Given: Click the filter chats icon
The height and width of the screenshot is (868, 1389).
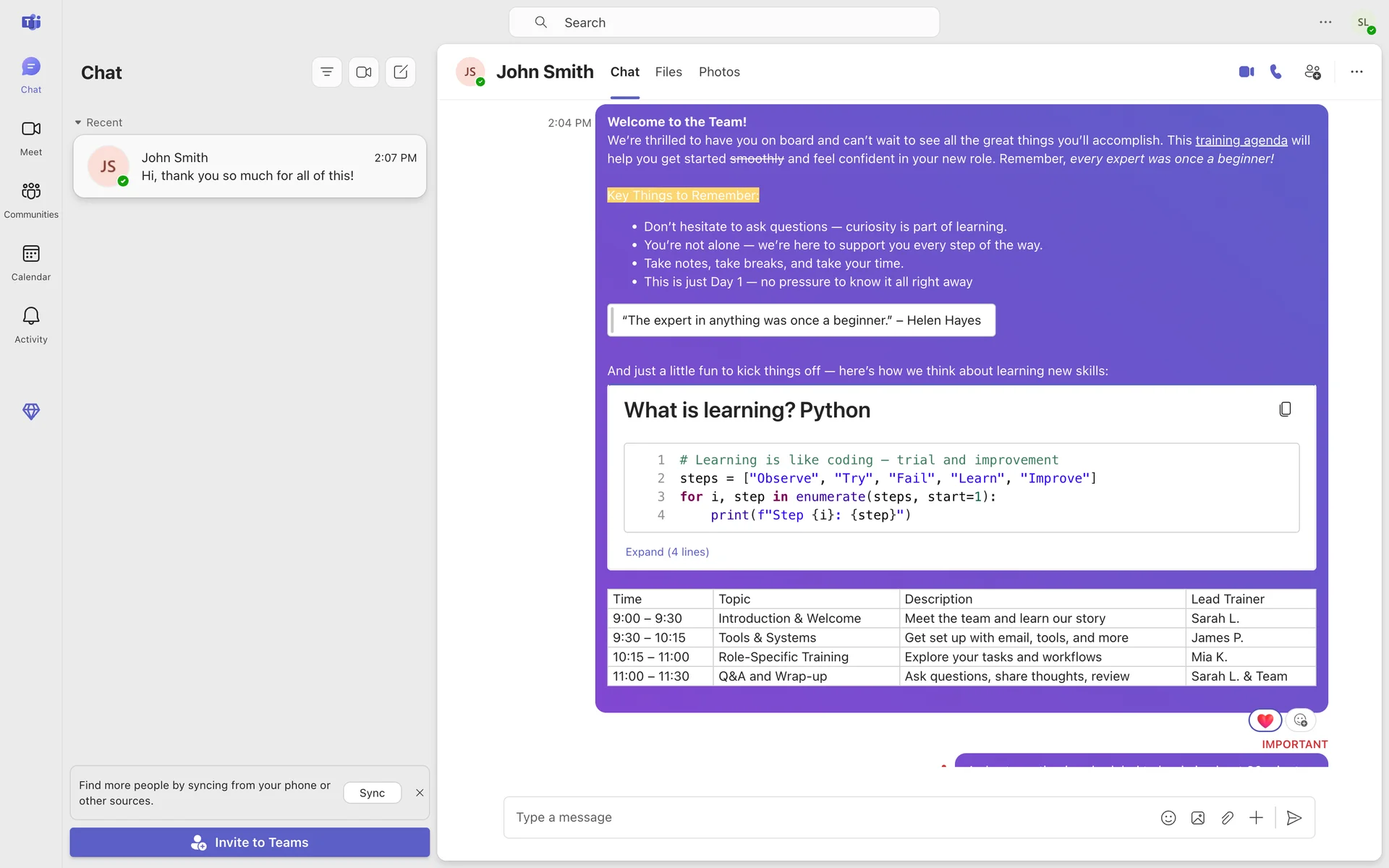Looking at the screenshot, I should tap(327, 72).
